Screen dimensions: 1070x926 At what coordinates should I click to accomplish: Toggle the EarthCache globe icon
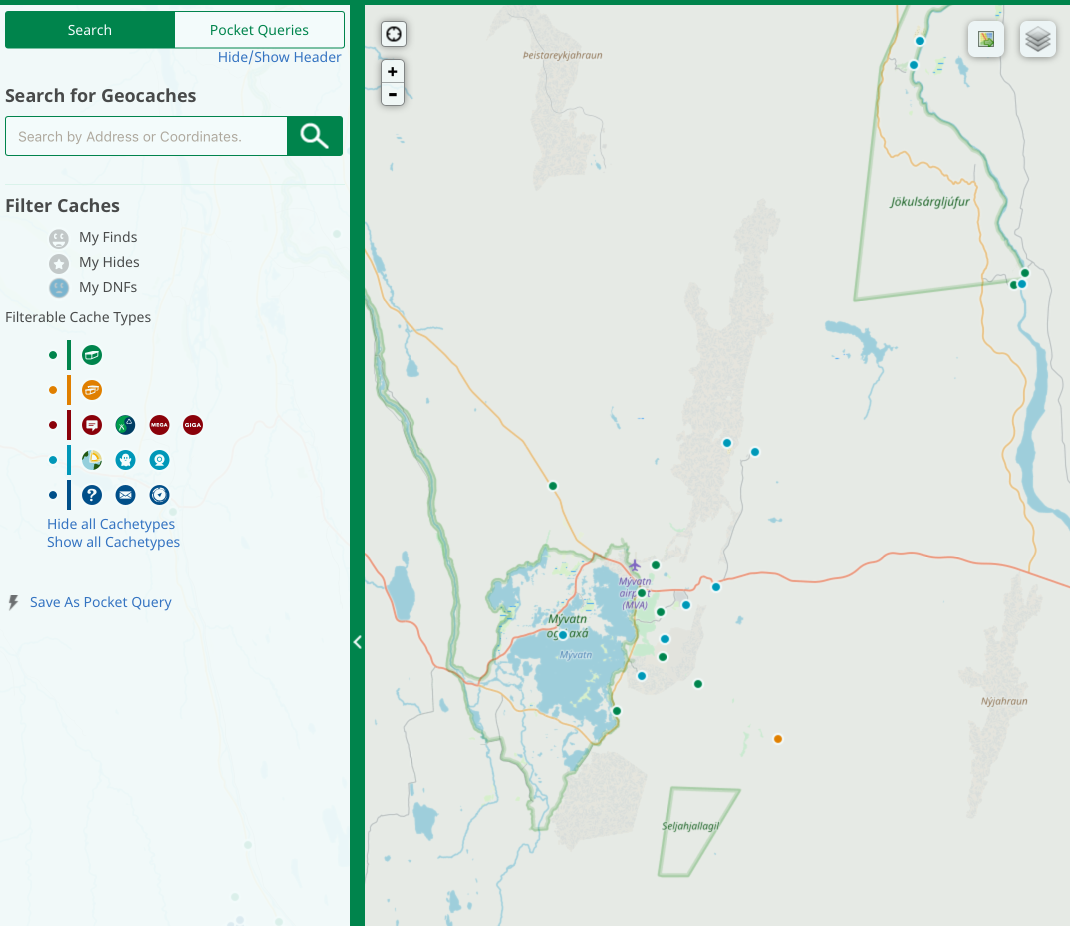pos(92,460)
